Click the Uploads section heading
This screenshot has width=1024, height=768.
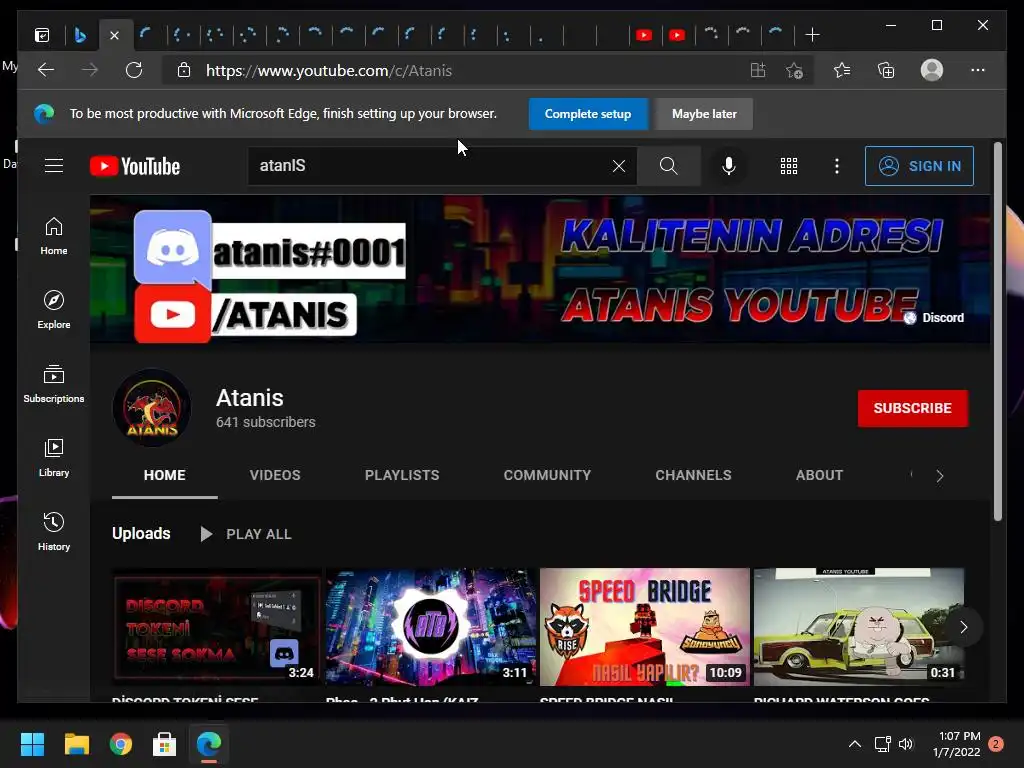point(141,534)
